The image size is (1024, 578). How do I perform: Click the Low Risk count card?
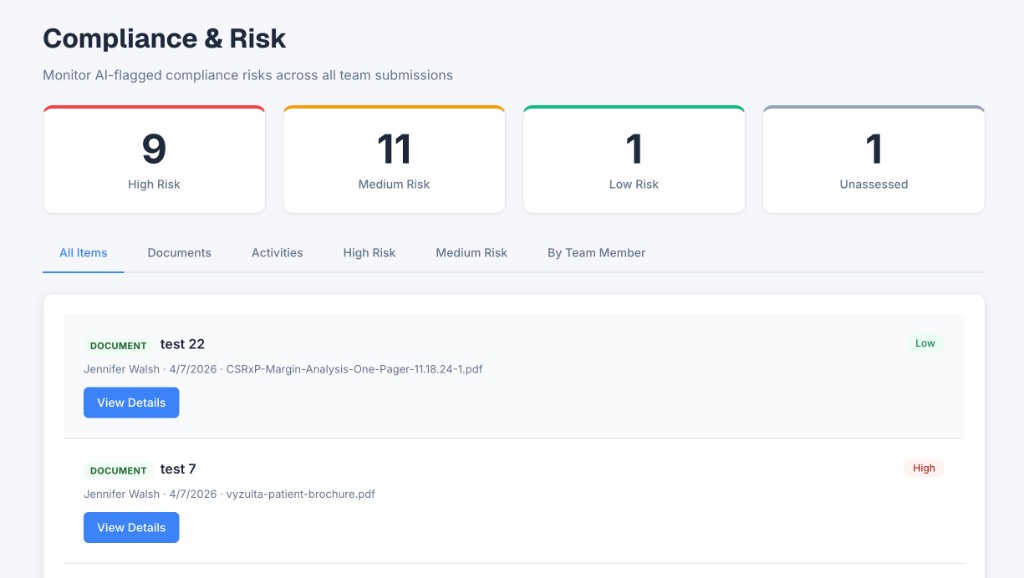point(633,157)
